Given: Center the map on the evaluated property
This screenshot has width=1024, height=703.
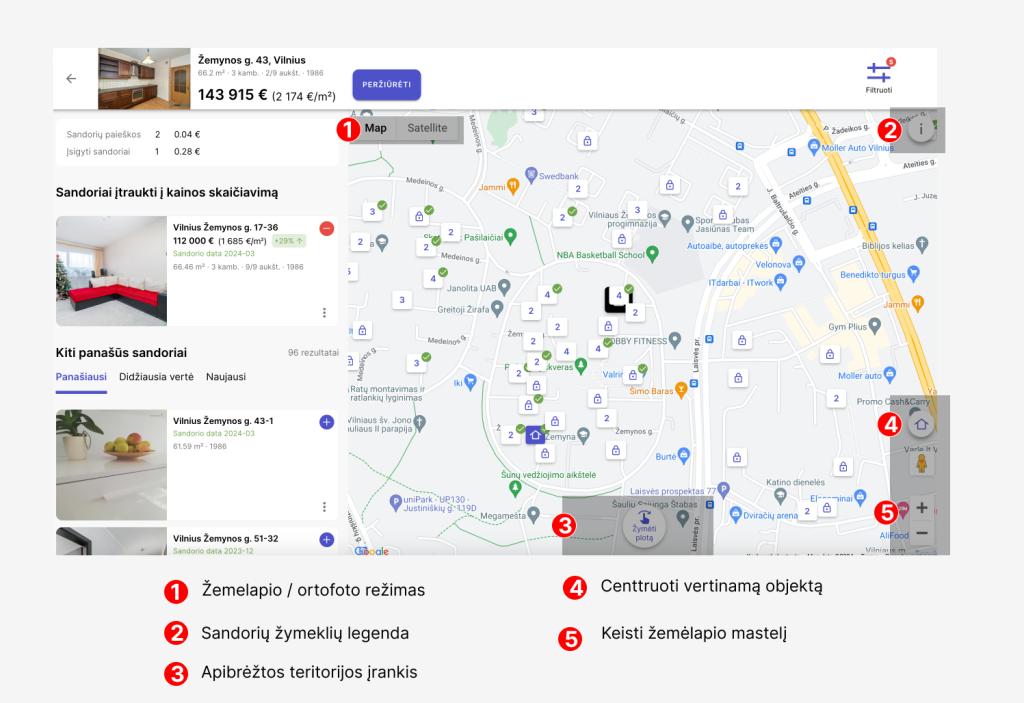Looking at the screenshot, I should tap(921, 424).
